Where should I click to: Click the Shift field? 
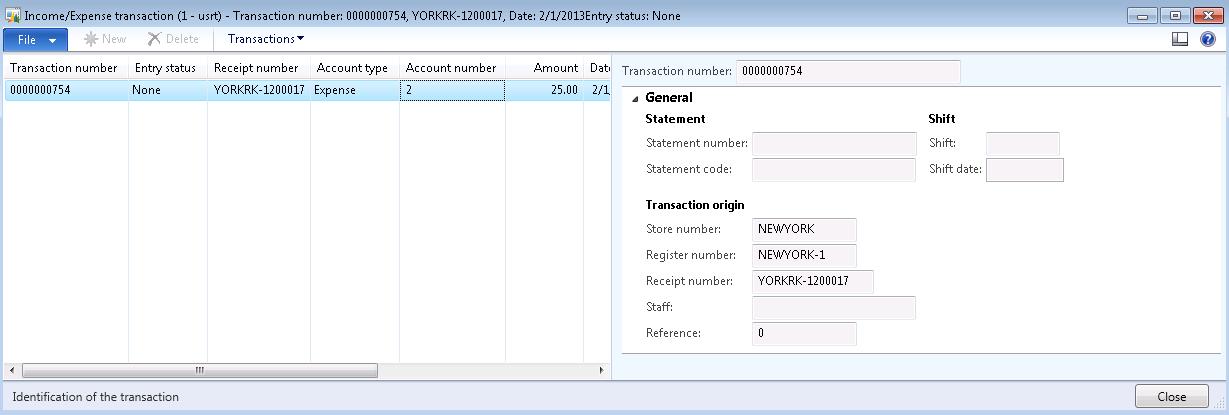[x=1022, y=144]
